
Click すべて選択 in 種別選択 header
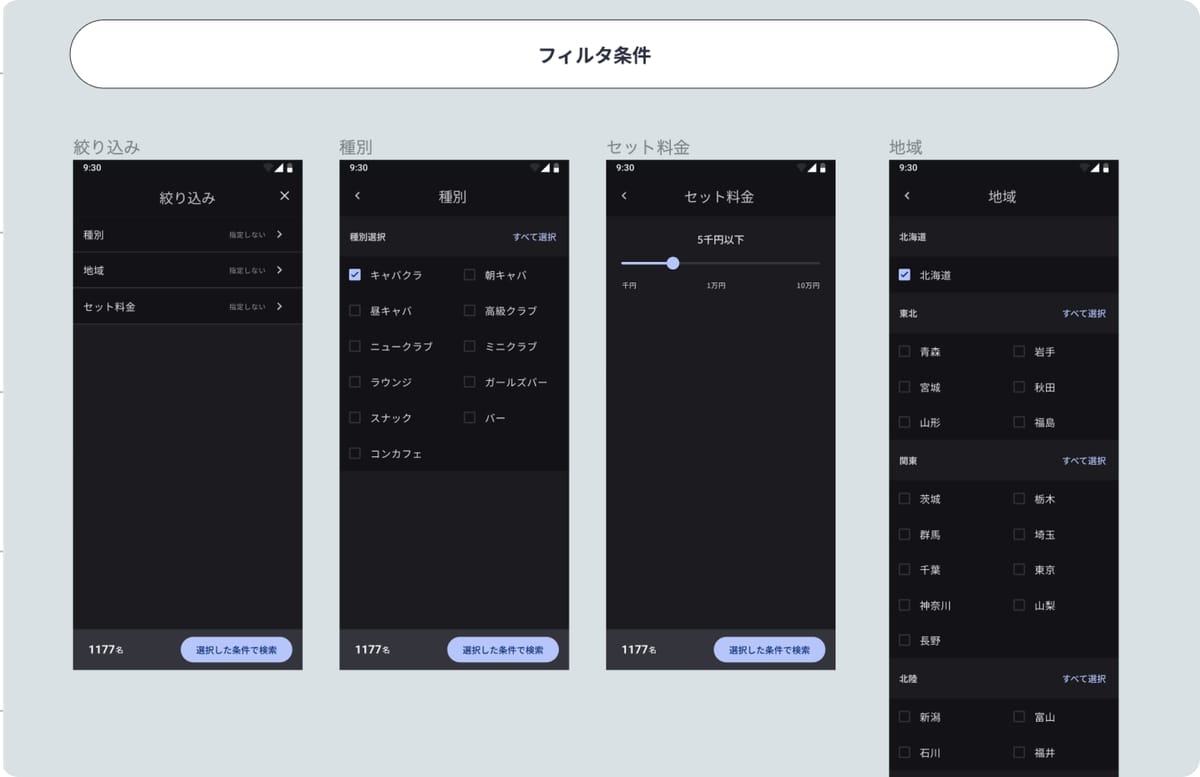click(x=535, y=238)
